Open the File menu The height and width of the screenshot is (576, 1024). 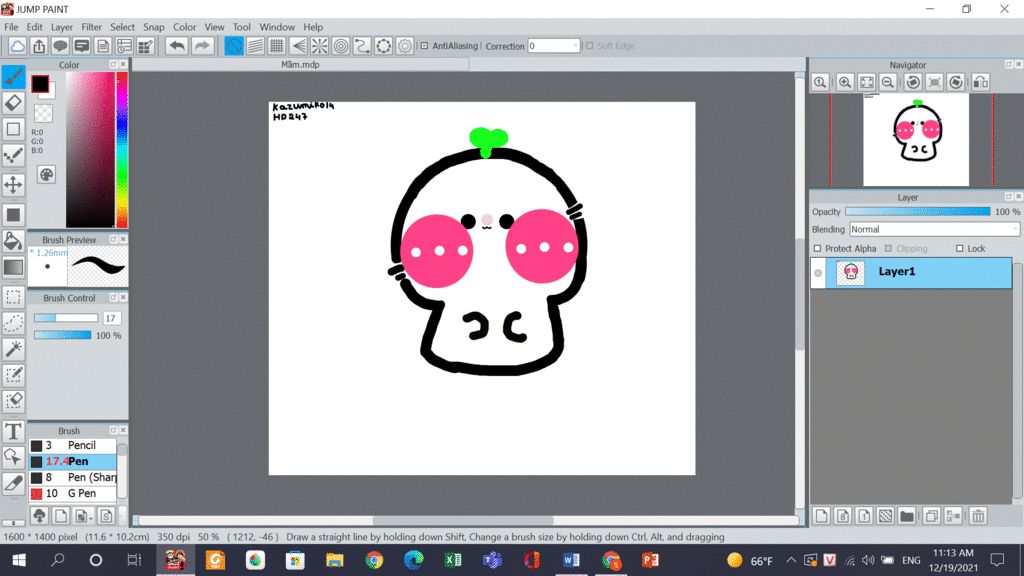(x=11, y=27)
